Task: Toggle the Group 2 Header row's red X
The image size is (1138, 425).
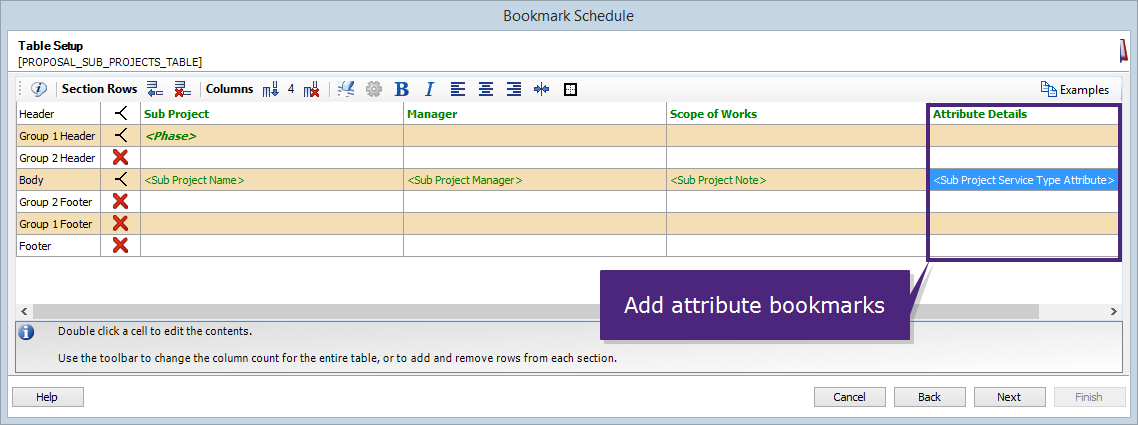Action: (x=120, y=157)
